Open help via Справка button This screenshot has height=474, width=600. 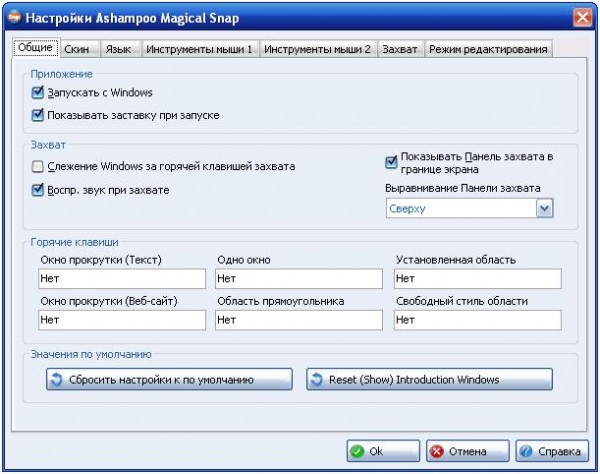point(552,451)
